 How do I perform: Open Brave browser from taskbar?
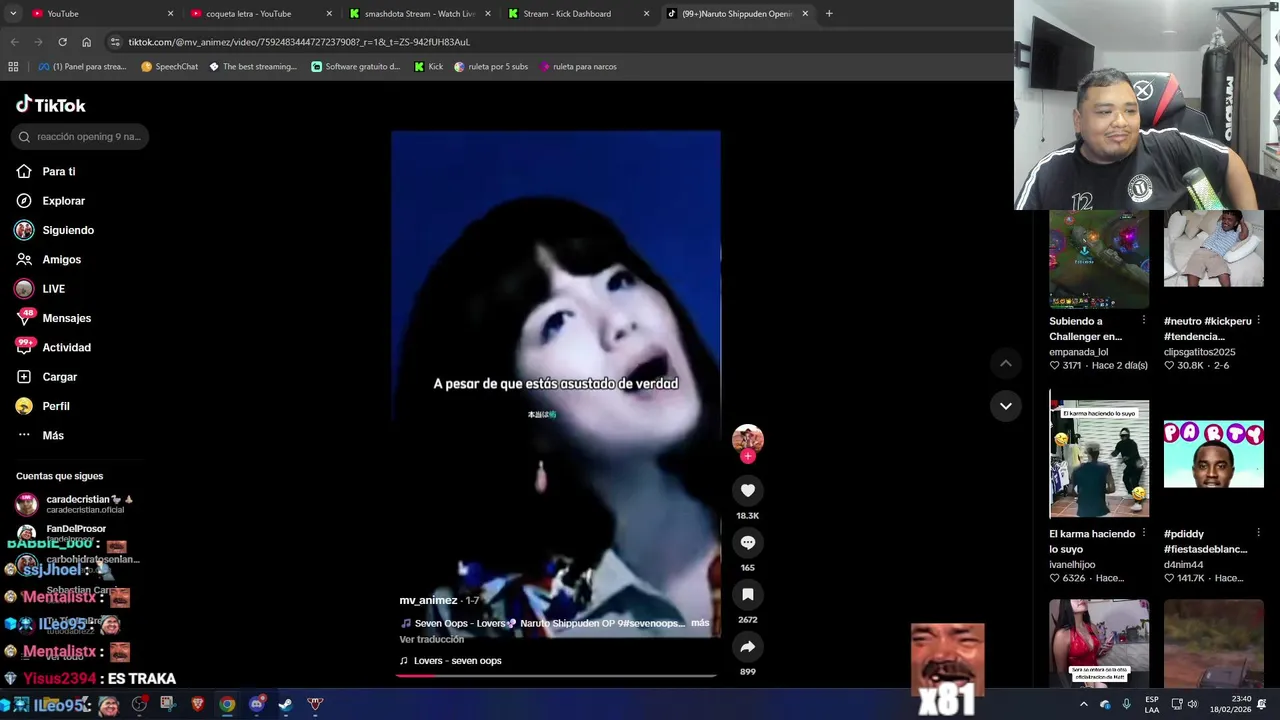[x=197, y=704]
